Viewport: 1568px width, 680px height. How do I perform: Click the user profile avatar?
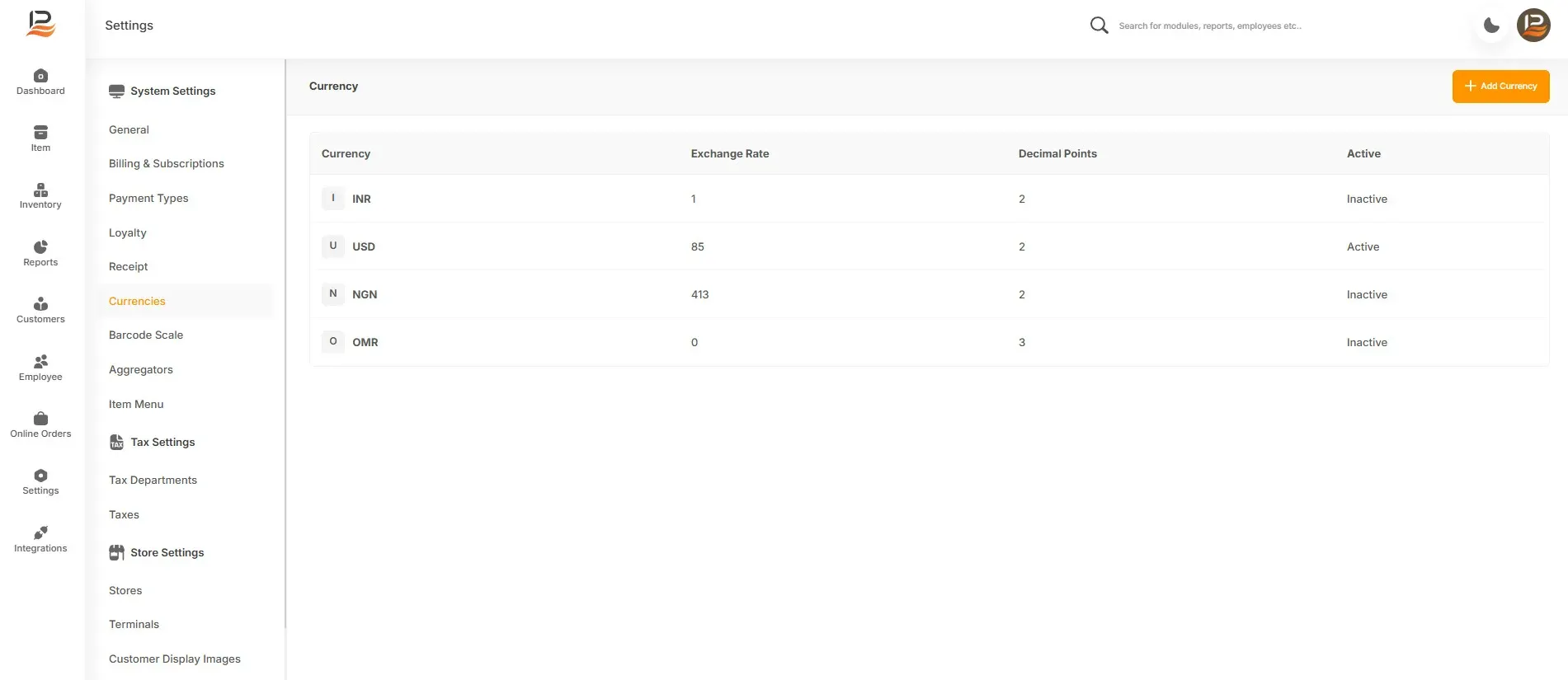(x=1533, y=26)
